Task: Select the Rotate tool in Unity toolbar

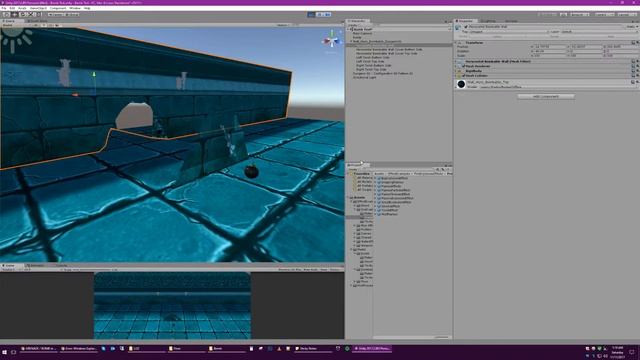Action: pyautogui.click(x=23, y=14)
